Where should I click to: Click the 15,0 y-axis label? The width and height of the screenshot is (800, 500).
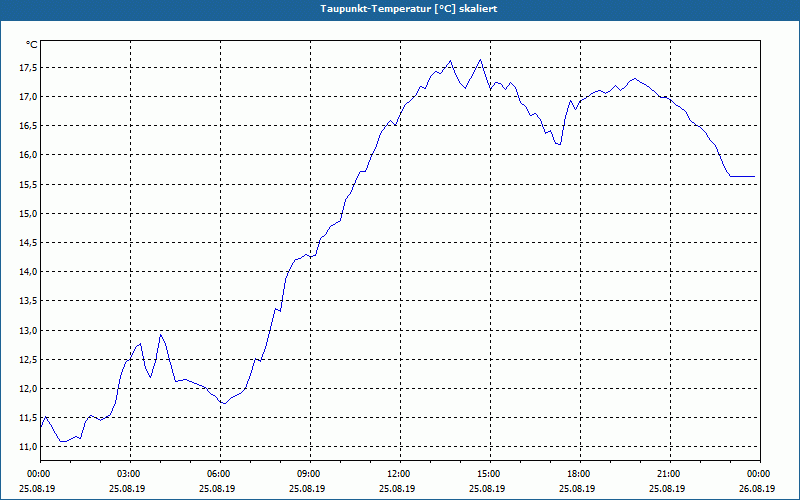28,214
